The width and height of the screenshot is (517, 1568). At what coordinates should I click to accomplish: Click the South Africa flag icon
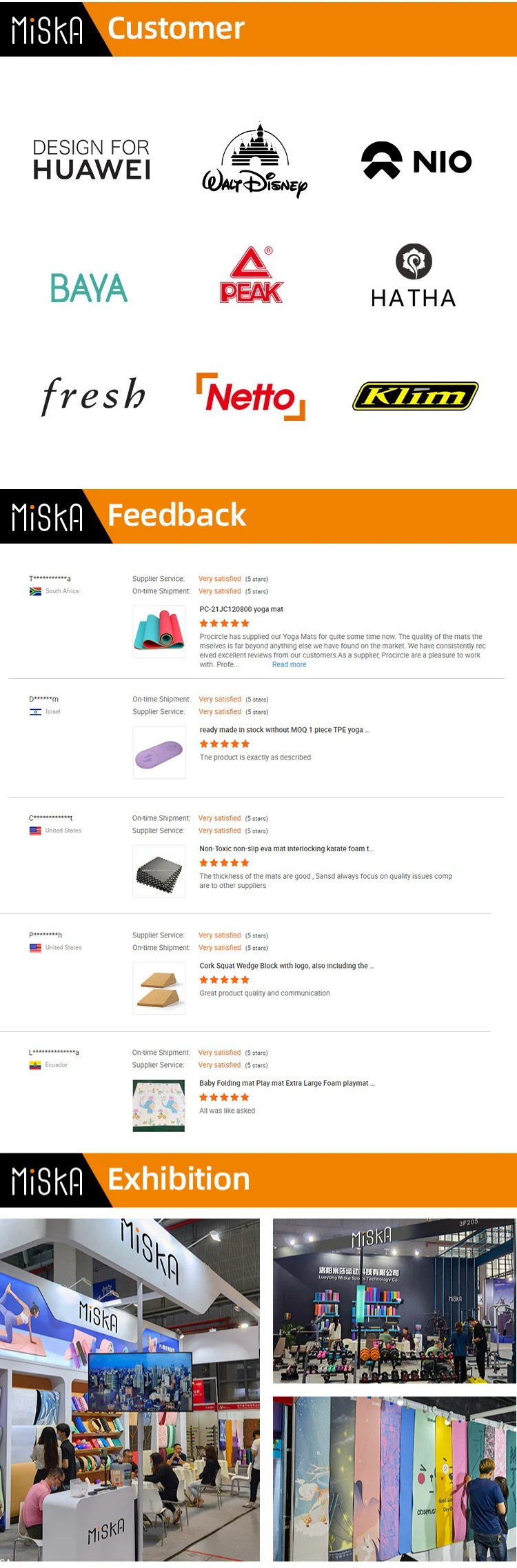pyautogui.click(x=35, y=591)
